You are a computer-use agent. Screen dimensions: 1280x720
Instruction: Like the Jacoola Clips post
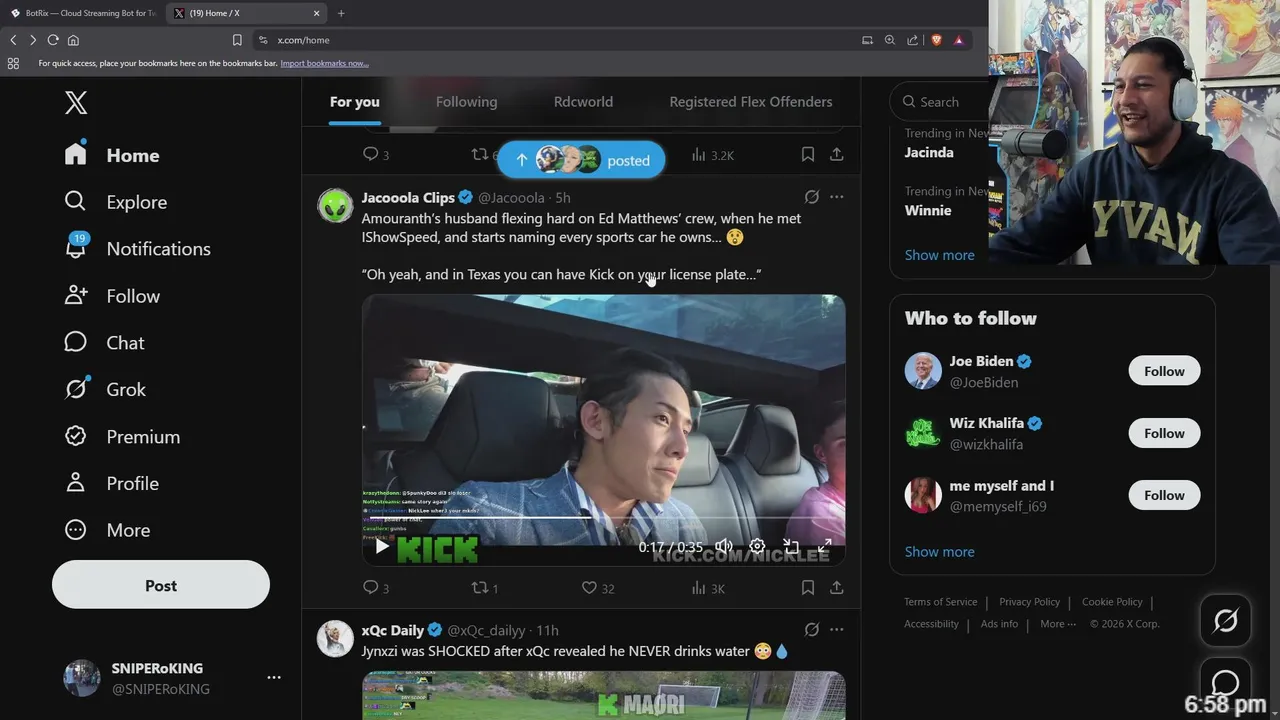pos(598,588)
